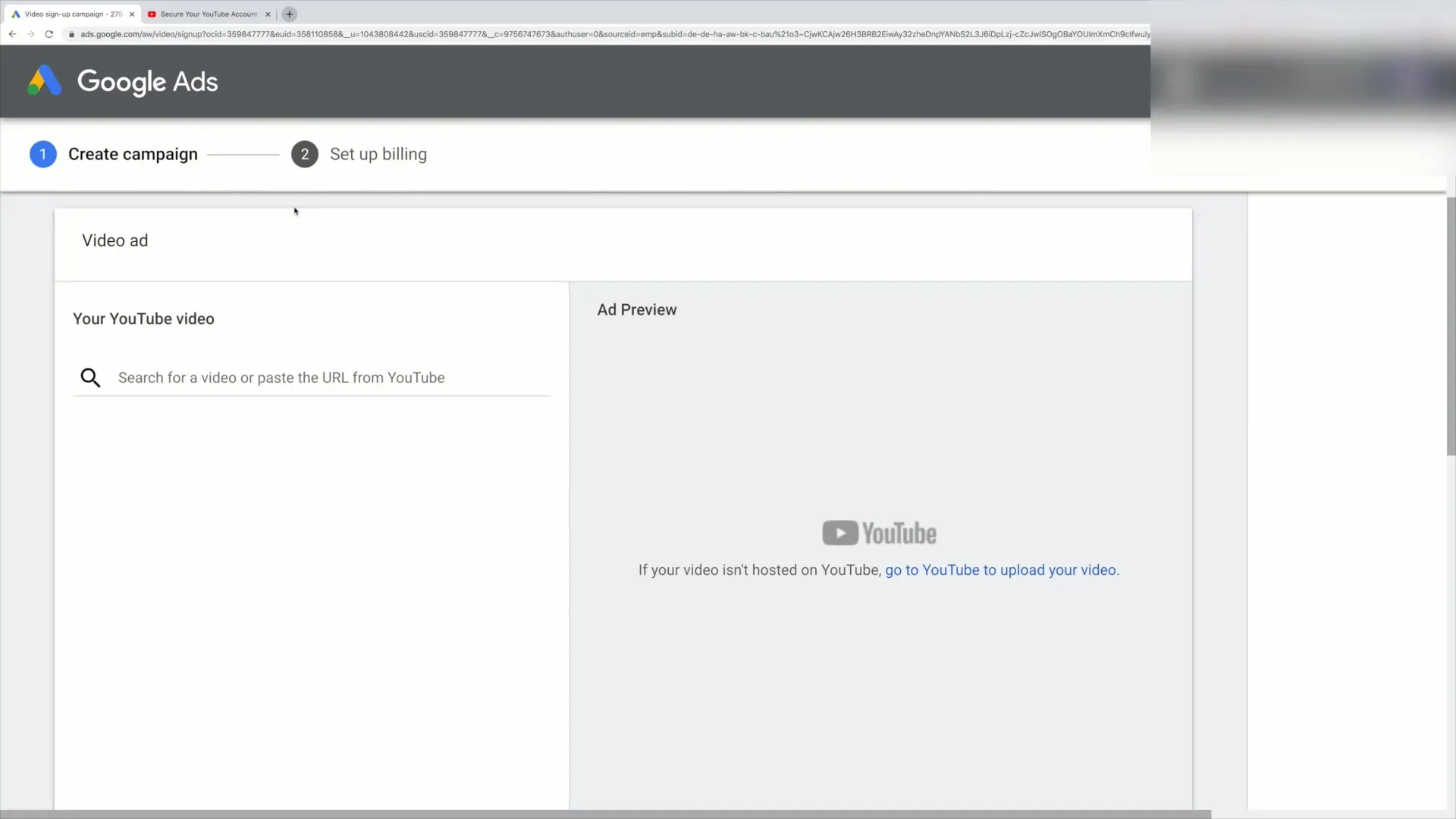Close the Video sign-up campaign tab

click(x=132, y=14)
